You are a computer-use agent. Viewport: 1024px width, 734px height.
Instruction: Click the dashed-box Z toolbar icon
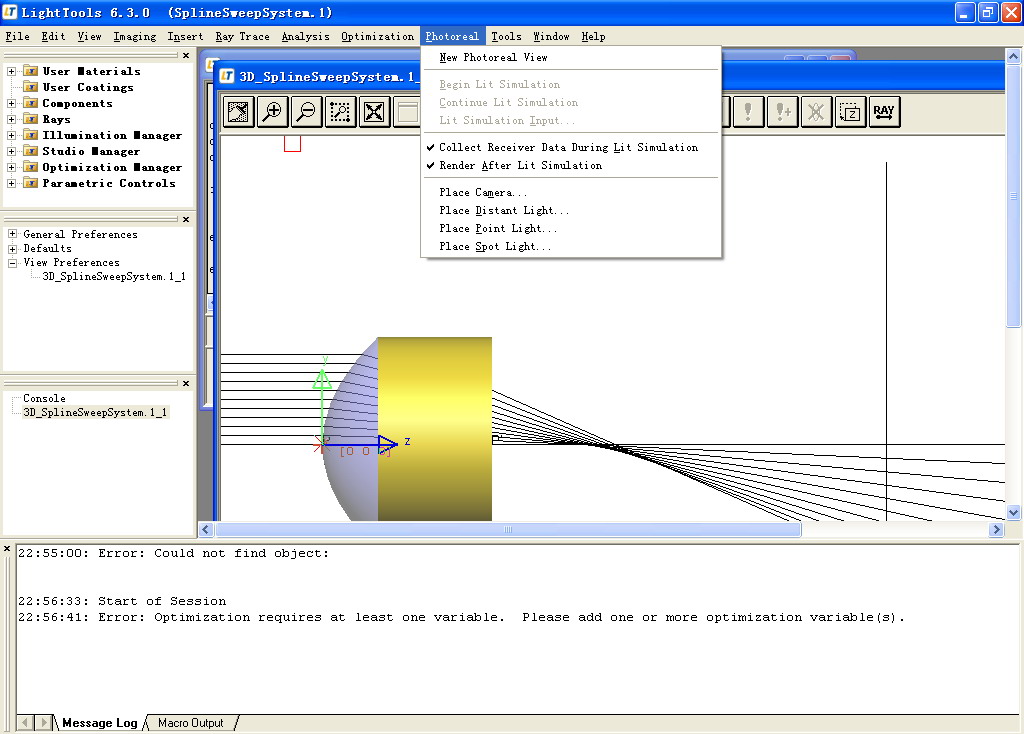850,112
